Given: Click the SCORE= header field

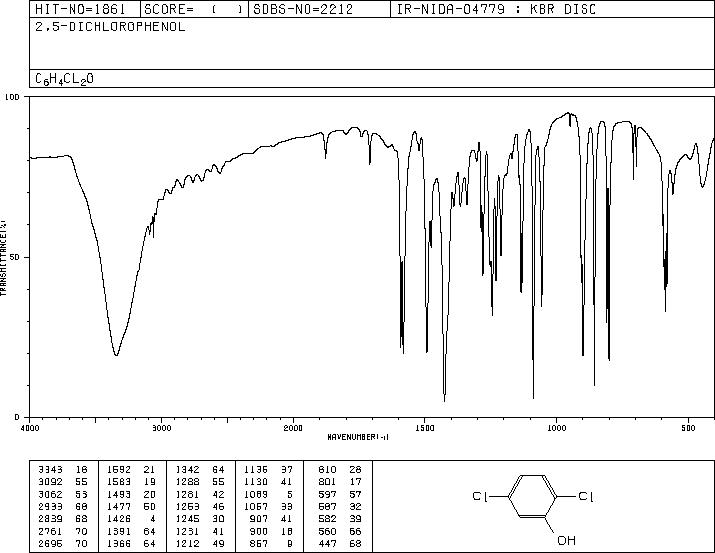Looking at the screenshot, I should 194,9.
